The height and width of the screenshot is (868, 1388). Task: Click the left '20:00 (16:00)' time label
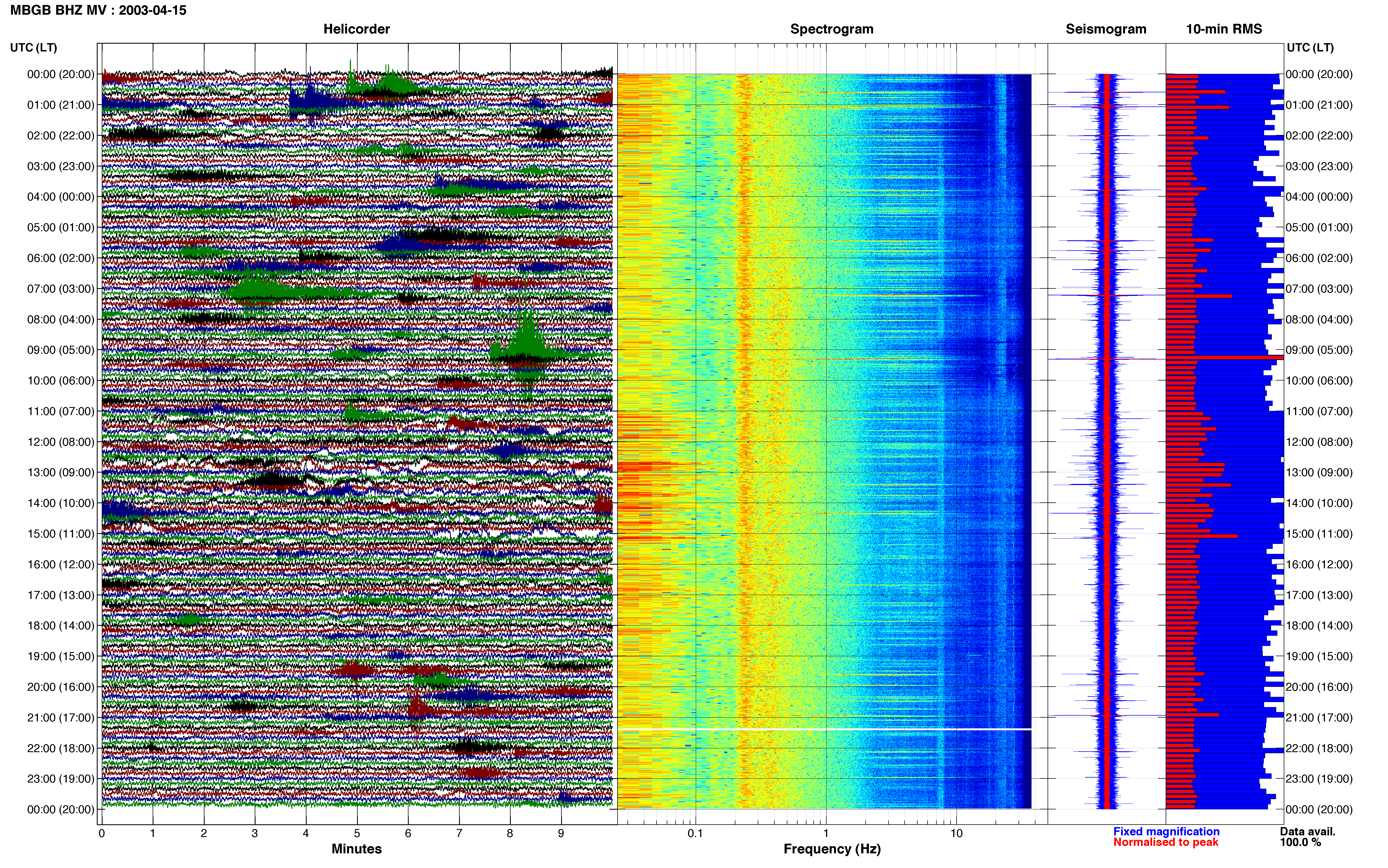(x=61, y=687)
